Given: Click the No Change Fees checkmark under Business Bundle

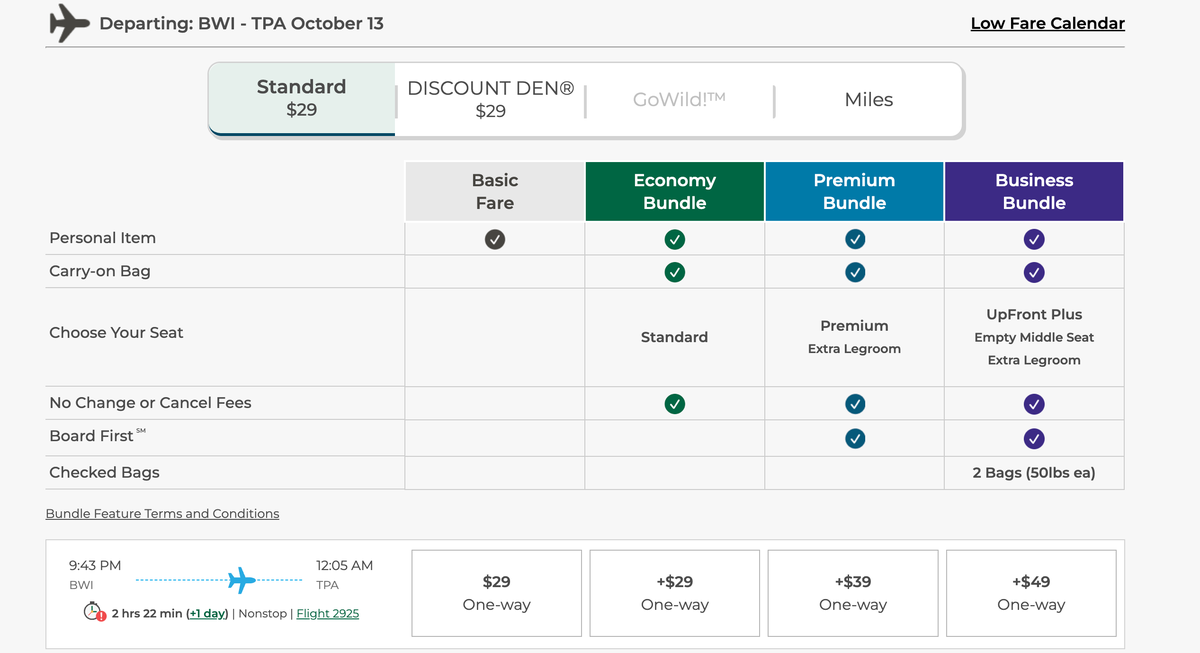Looking at the screenshot, I should (1033, 404).
